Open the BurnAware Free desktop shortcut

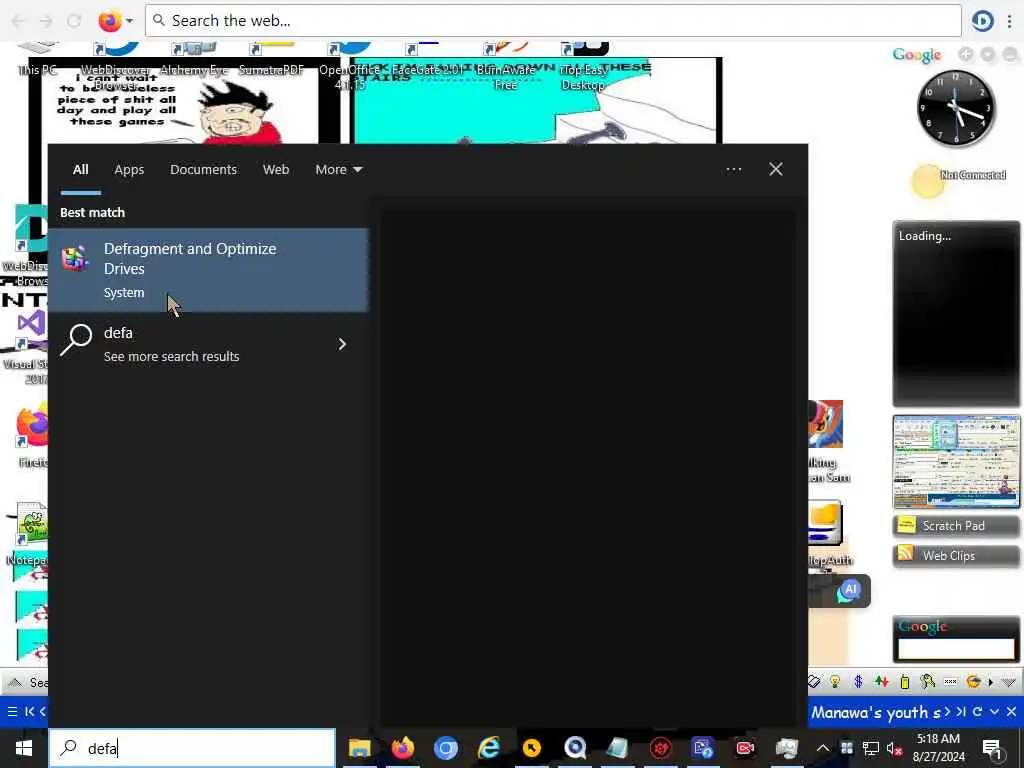505,67
